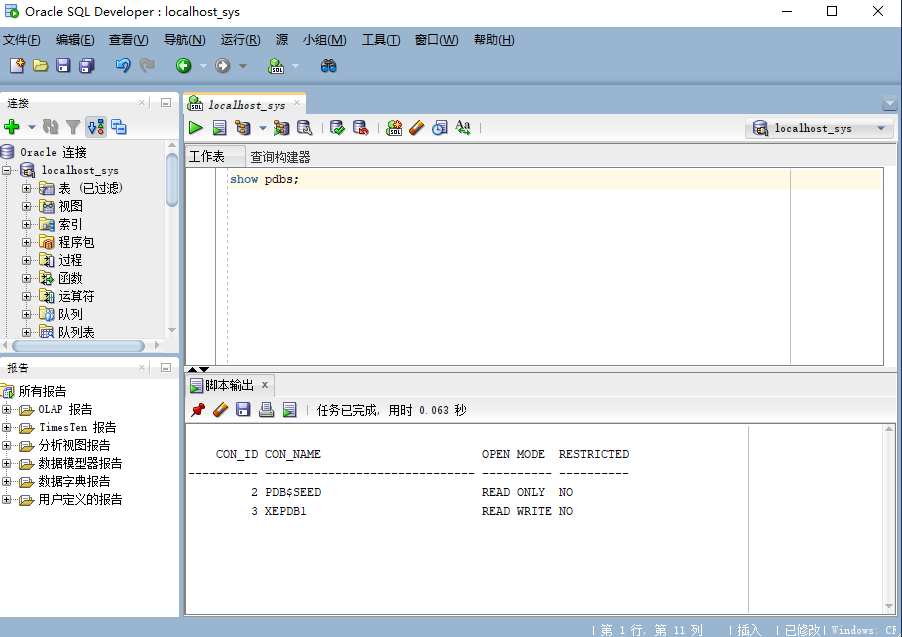Click the Autotrace icon
Image resolution: width=902 pixels, height=637 pixels.
[281, 128]
